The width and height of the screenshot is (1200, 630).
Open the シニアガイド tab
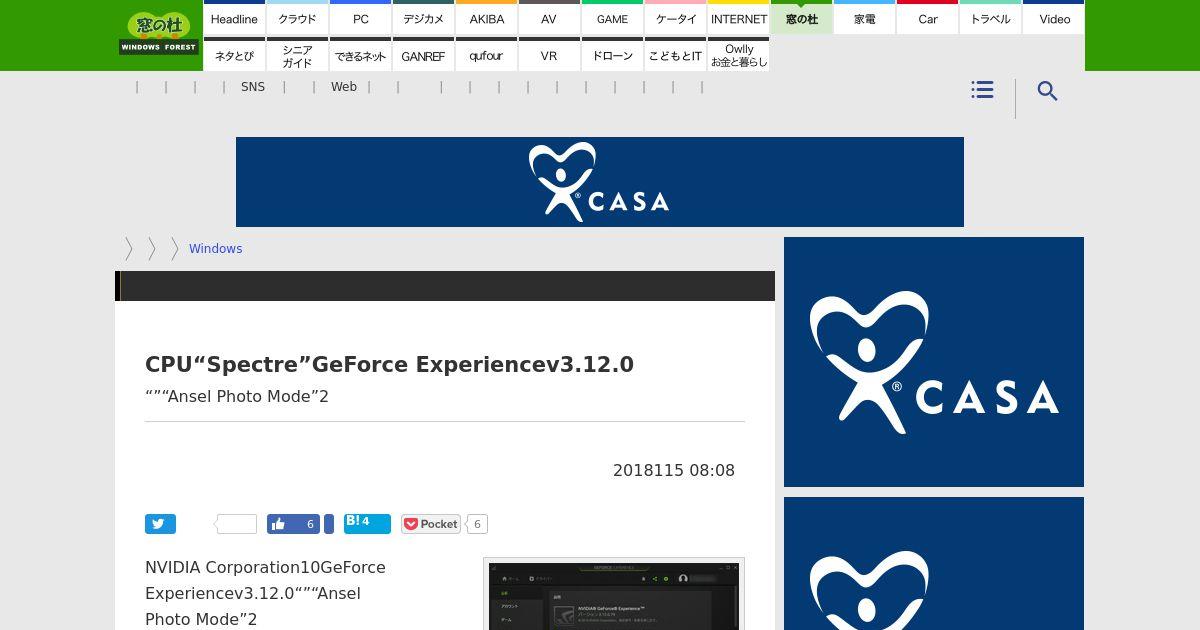pyautogui.click(x=297, y=55)
